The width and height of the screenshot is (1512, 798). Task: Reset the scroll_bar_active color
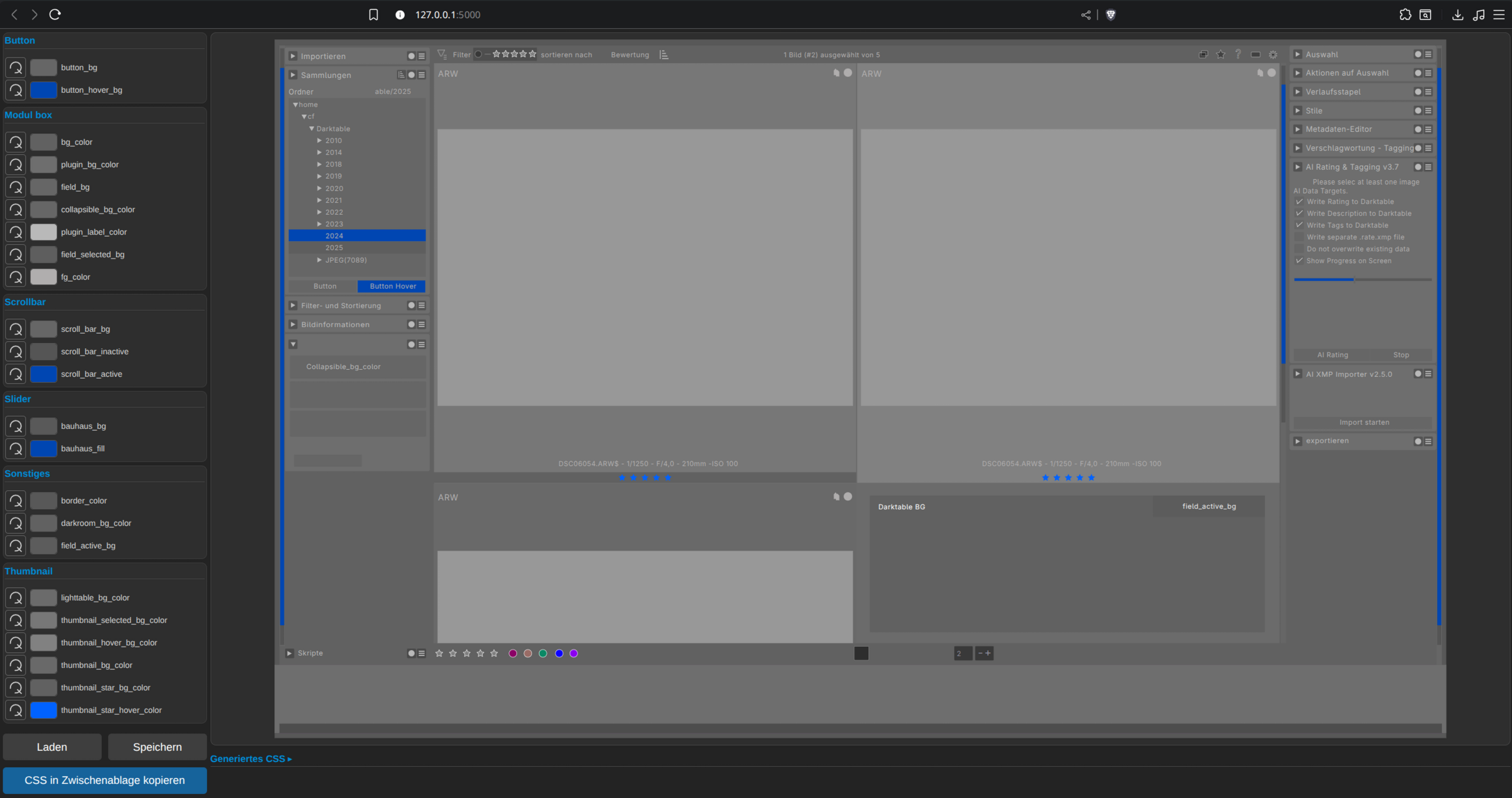click(x=16, y=374)
